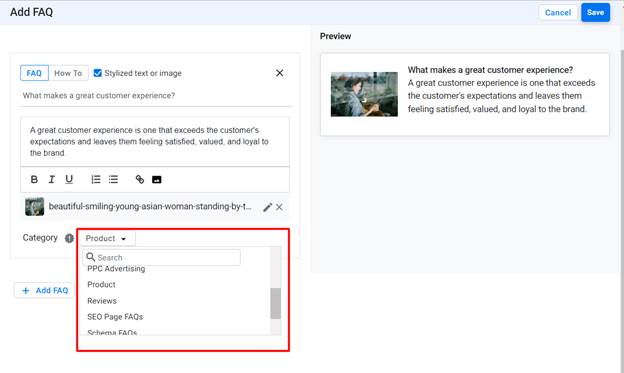
Task: Click the Save button
Action: 595,12
